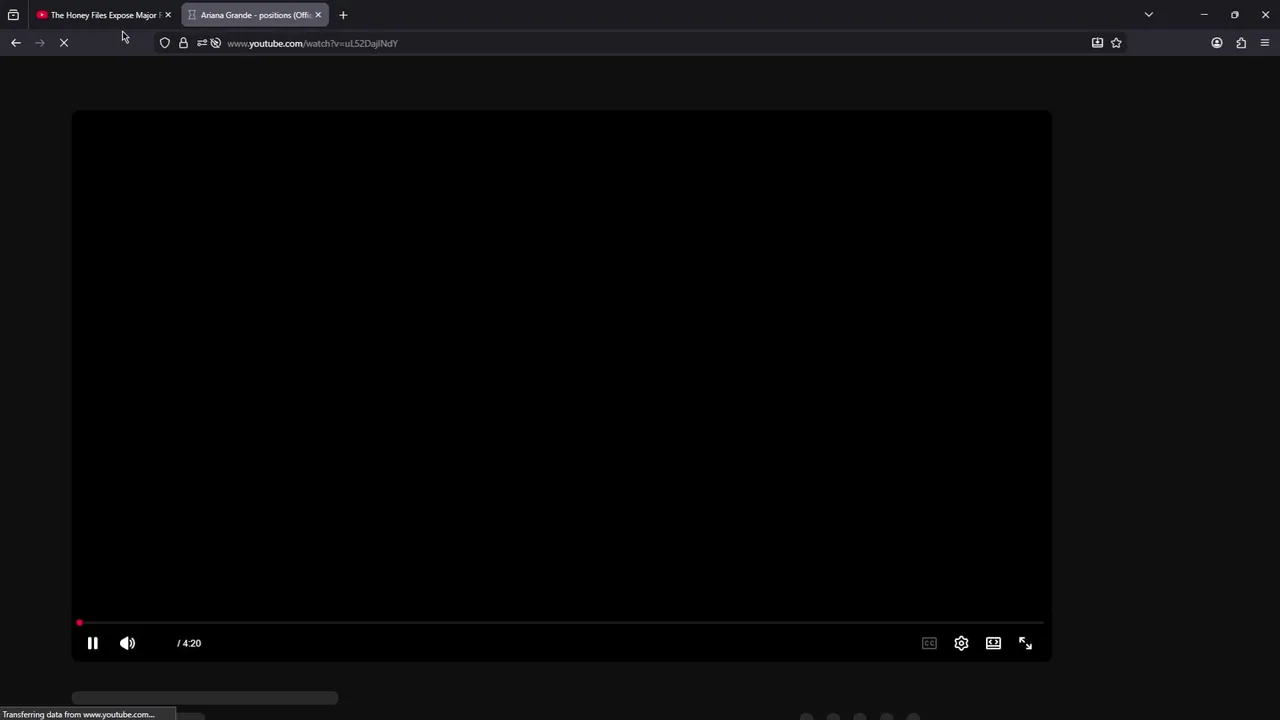Click the 4:20 duration text
The image size is (1280, 720).
click(190, 643)
